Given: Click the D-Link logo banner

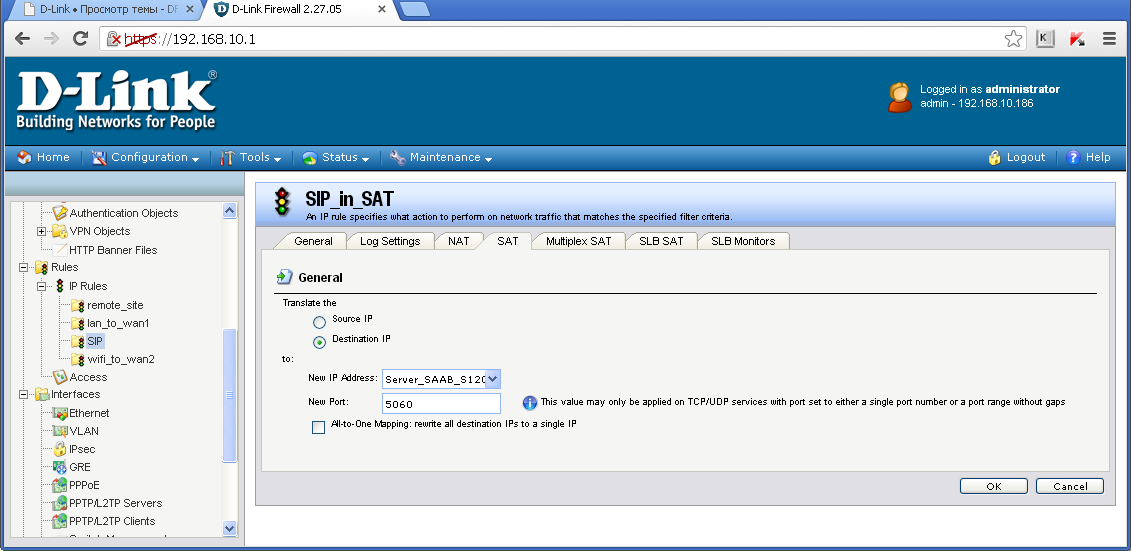Looking at the screenshot, I should point(116,100).
